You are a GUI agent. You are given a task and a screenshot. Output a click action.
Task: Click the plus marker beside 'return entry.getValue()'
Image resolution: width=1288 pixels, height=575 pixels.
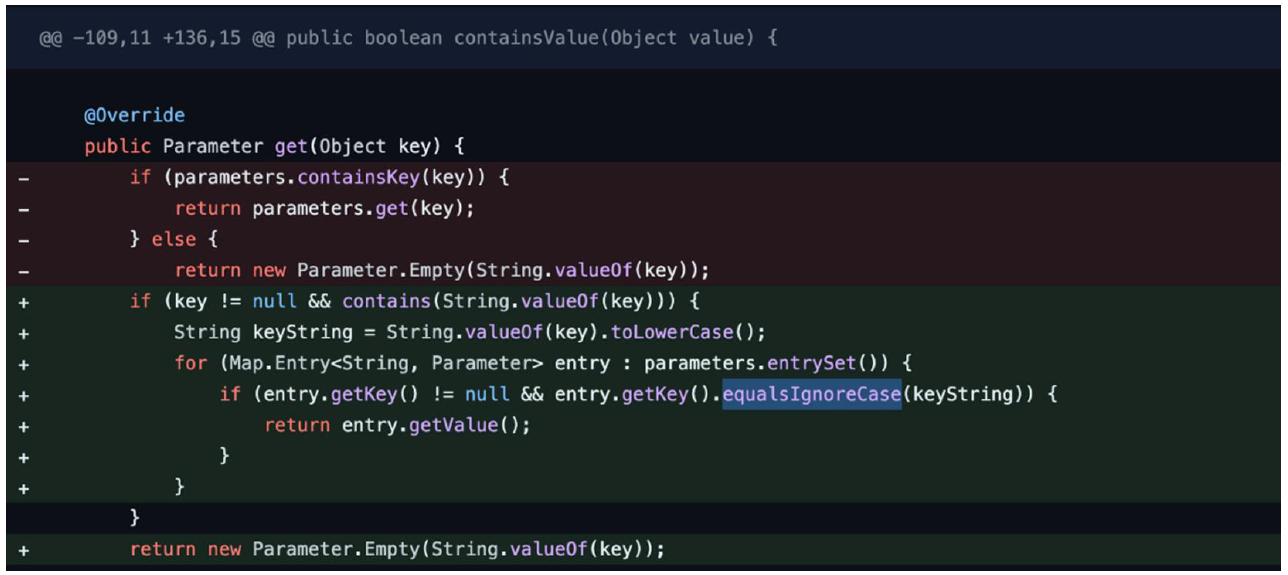(x=22, y=425)
